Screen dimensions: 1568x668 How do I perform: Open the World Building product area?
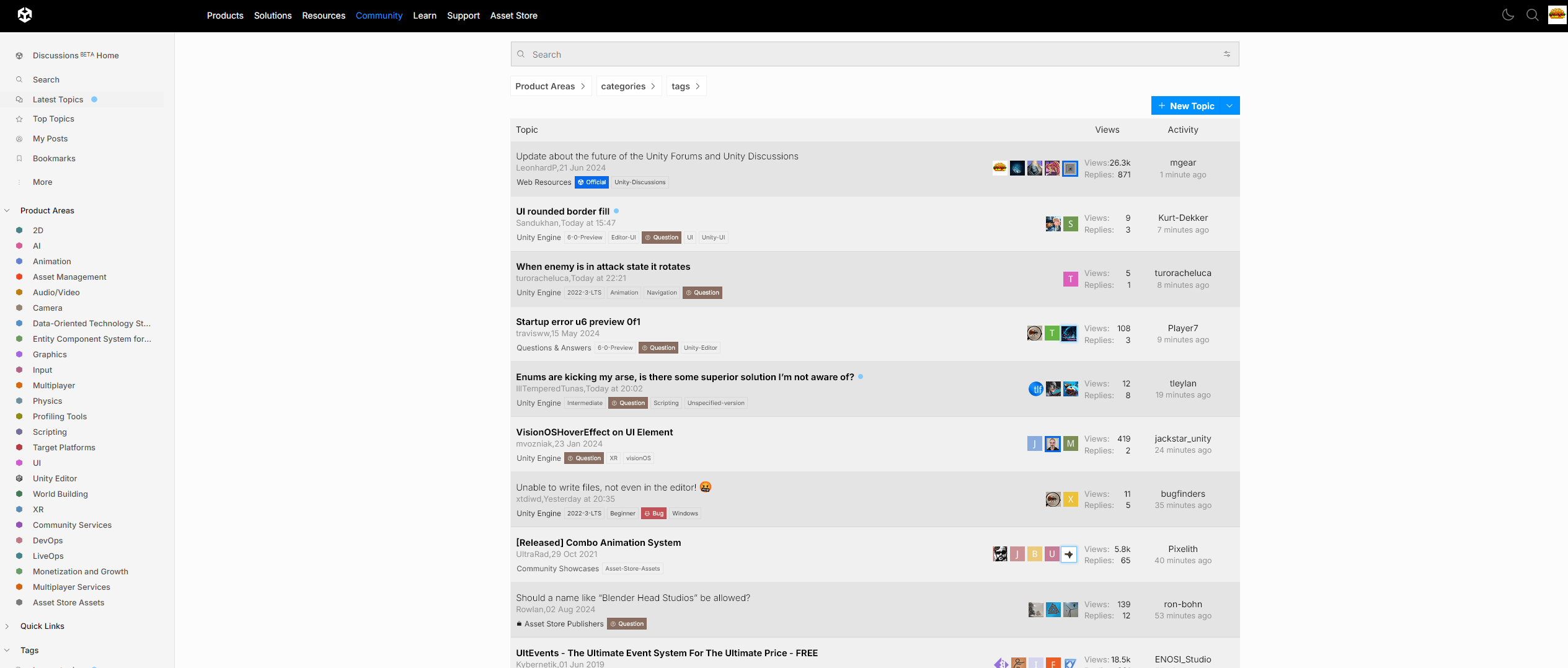[x=60, y=494]
